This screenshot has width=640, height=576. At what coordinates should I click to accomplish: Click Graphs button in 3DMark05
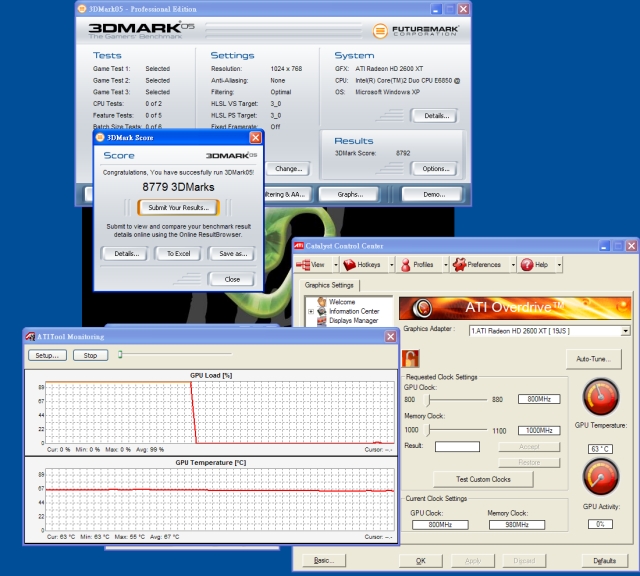click(x=350, y=194)
